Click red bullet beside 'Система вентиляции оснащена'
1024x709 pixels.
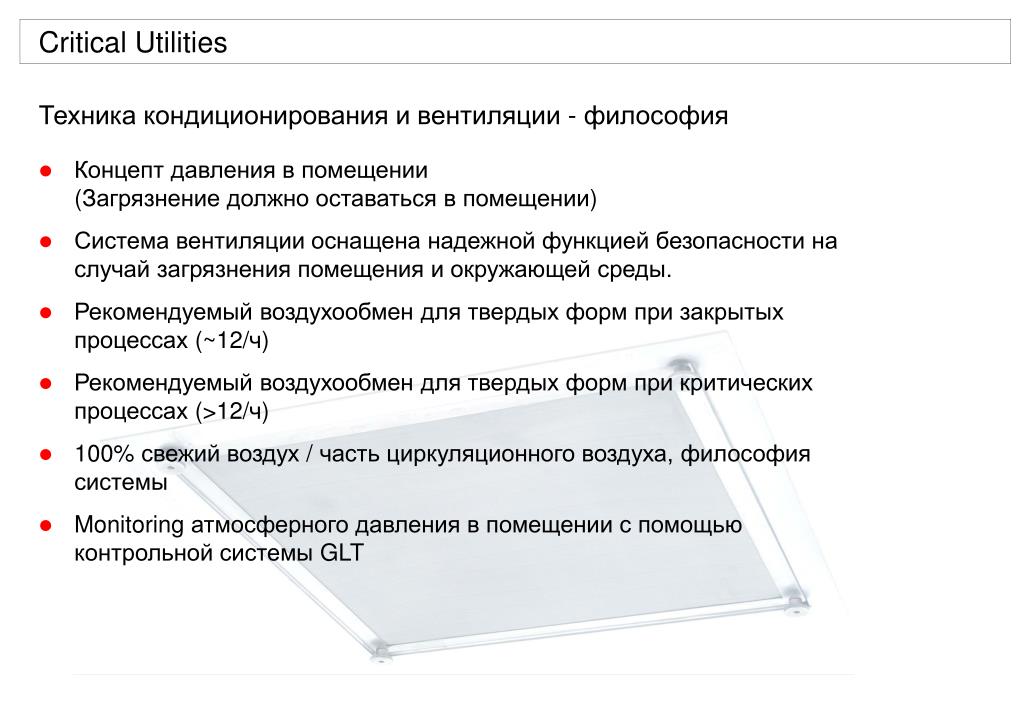(x=46, y=242)
